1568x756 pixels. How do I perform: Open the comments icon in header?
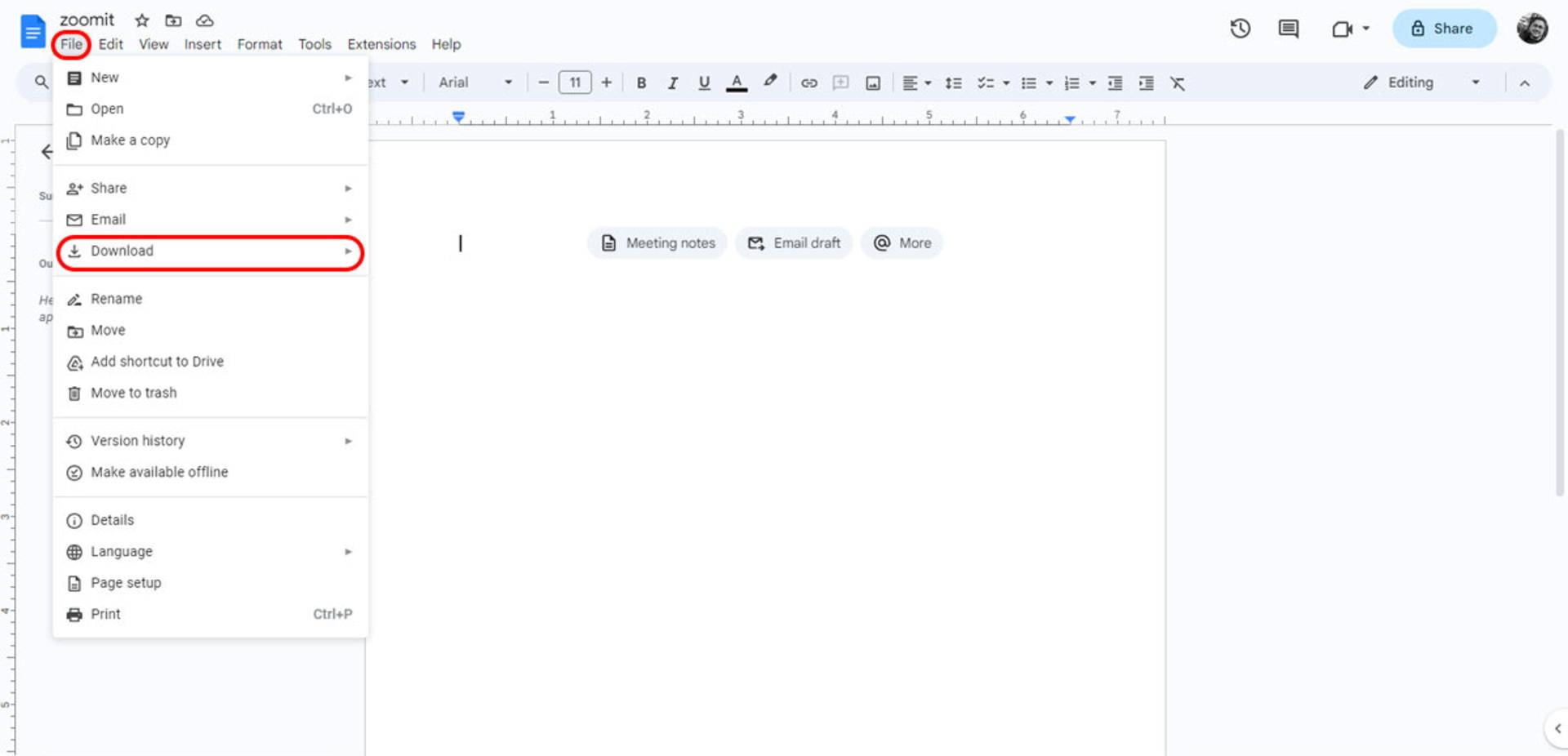coord(1288,29)
